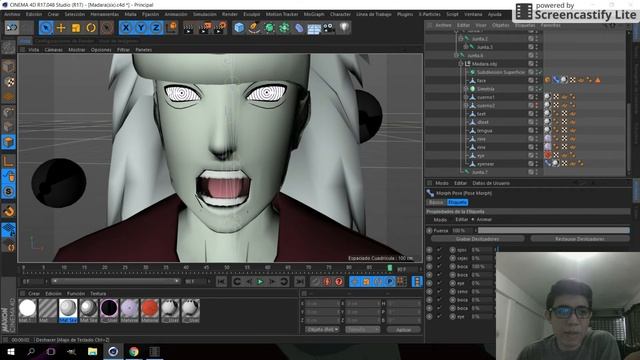Click the coordinate system icon beside Z
This screenshot has height=360, width=640.
(x=172, y=28)
